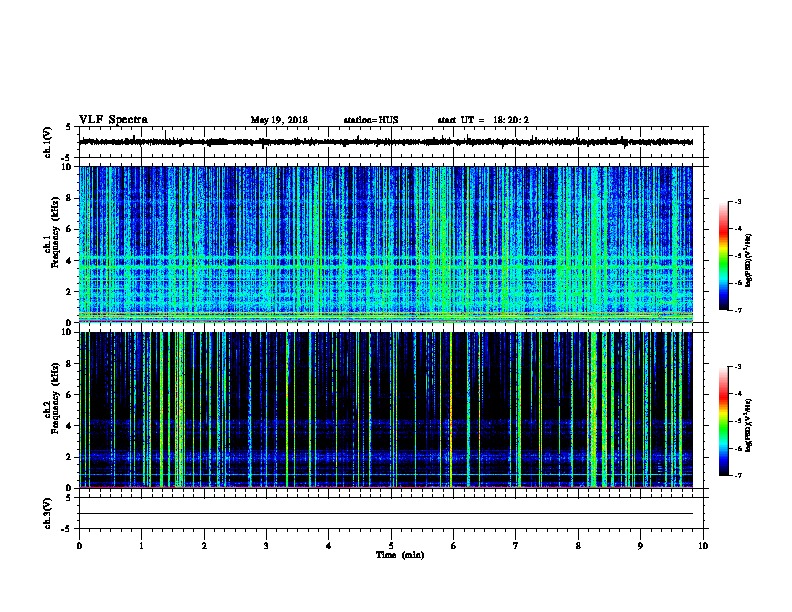The height and width of the screenshot is (612, 792).
Task: Click the ch.1 spectrogram color scale bar
Action: pyautogui.click(x=724, y=256)
